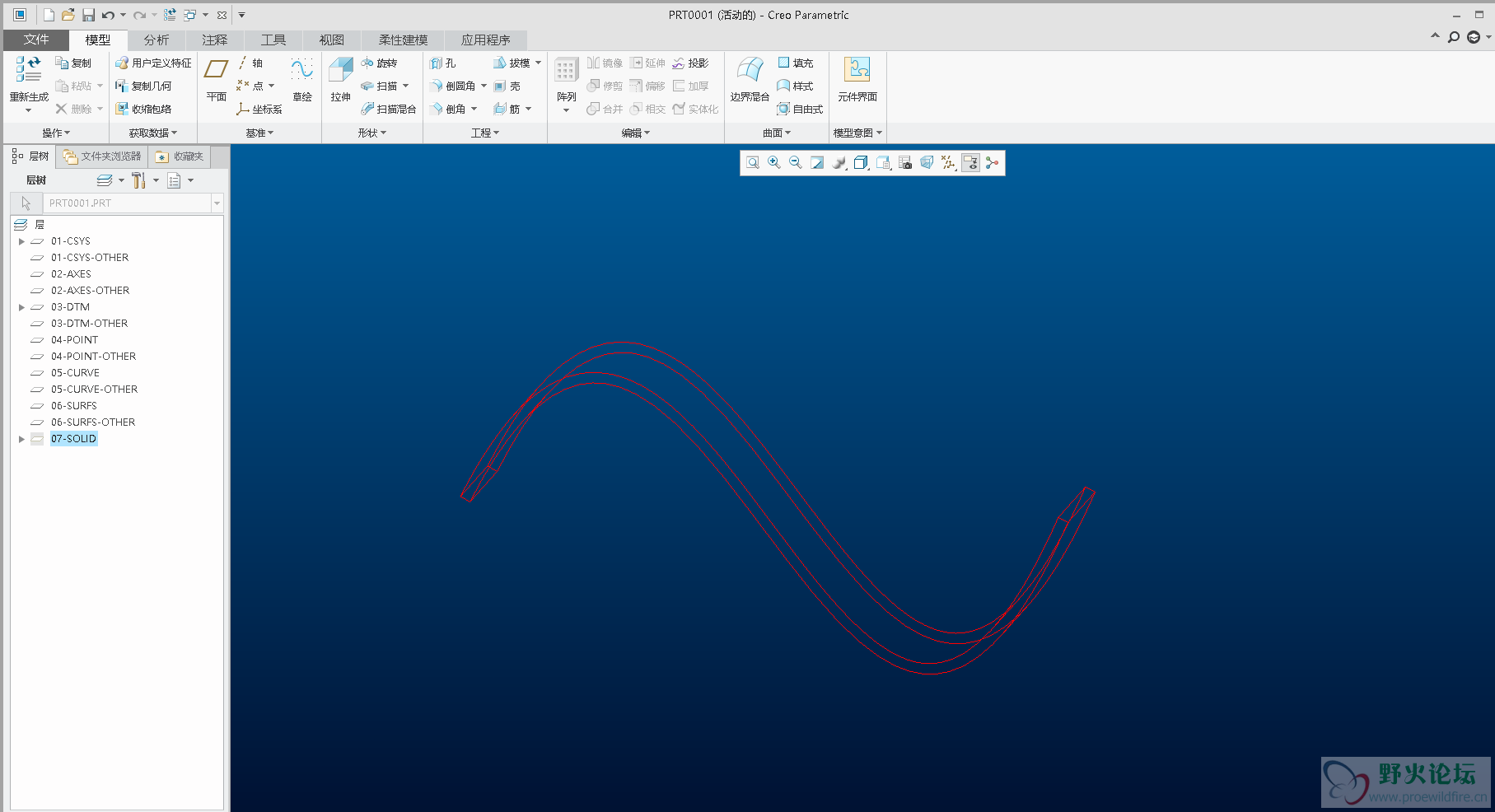Click the Zoom Out graphics toolbar icon

pos(796,163)
